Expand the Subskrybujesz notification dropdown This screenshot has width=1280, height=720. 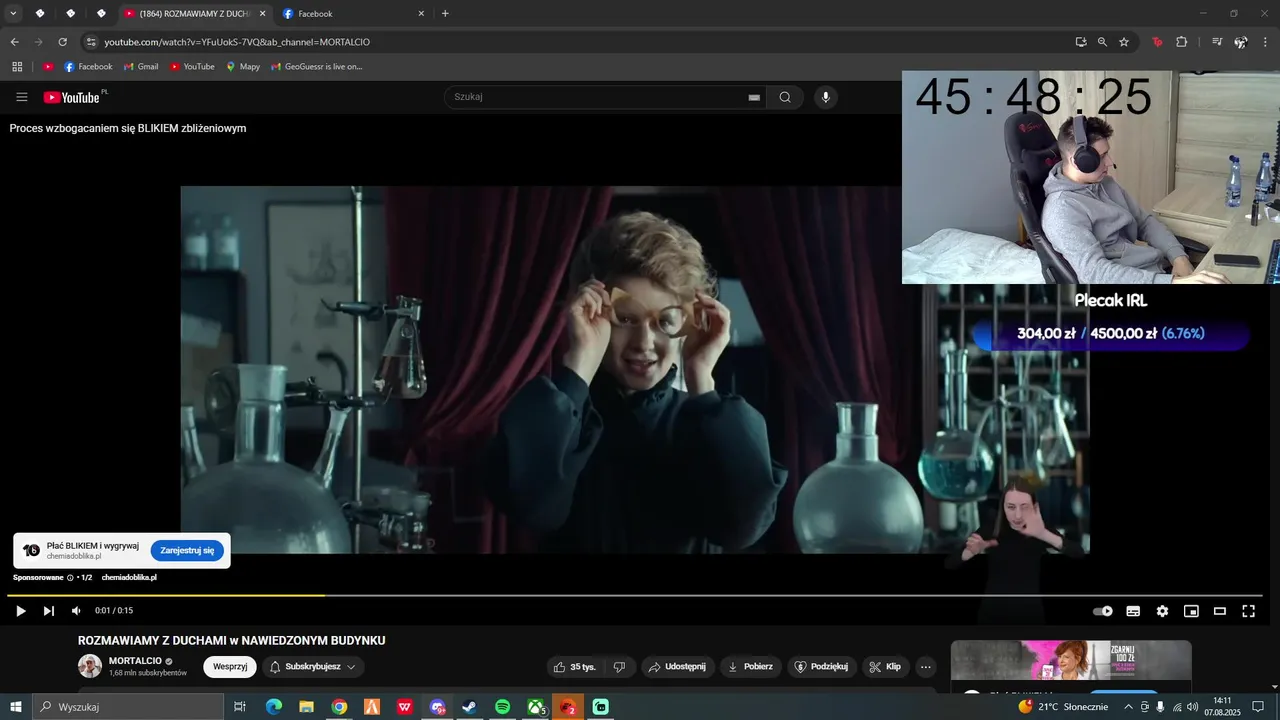click(x=312, y=667)
